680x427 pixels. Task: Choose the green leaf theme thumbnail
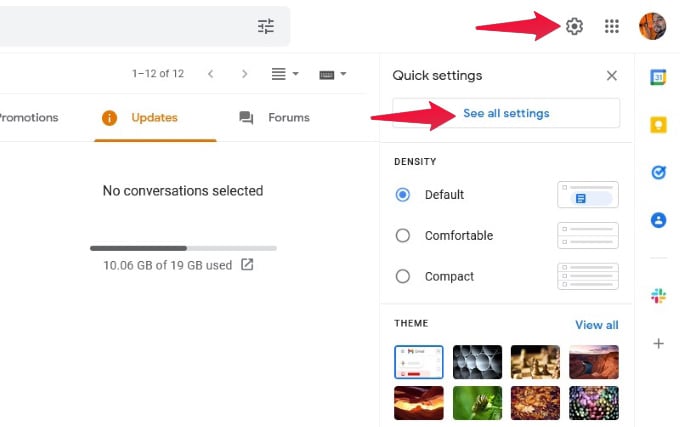pyautogui.click(x=477, y=403)
